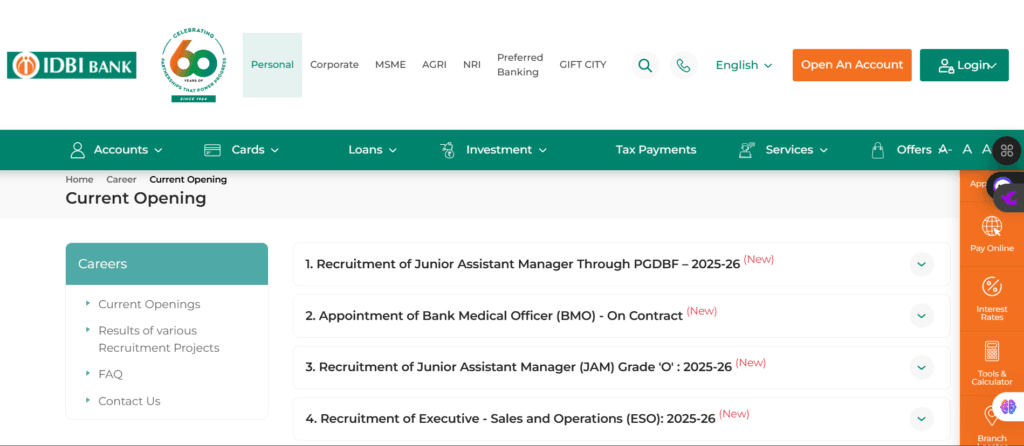
Task: Click Recruitment of Junior Assistant Manager PGDBF title
Action: coord(522,264)
